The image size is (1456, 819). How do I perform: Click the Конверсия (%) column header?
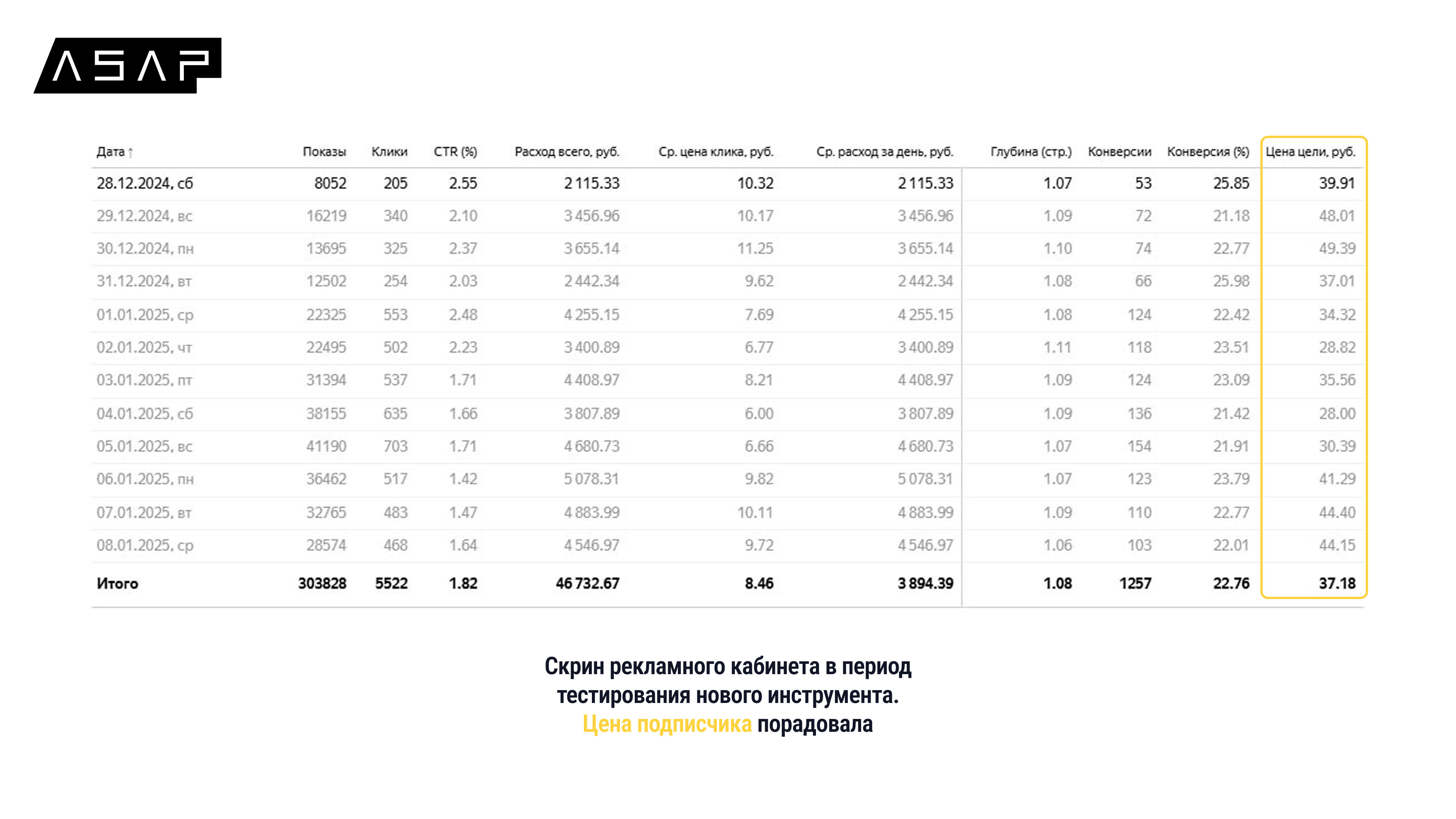(x=1208, y=152)
